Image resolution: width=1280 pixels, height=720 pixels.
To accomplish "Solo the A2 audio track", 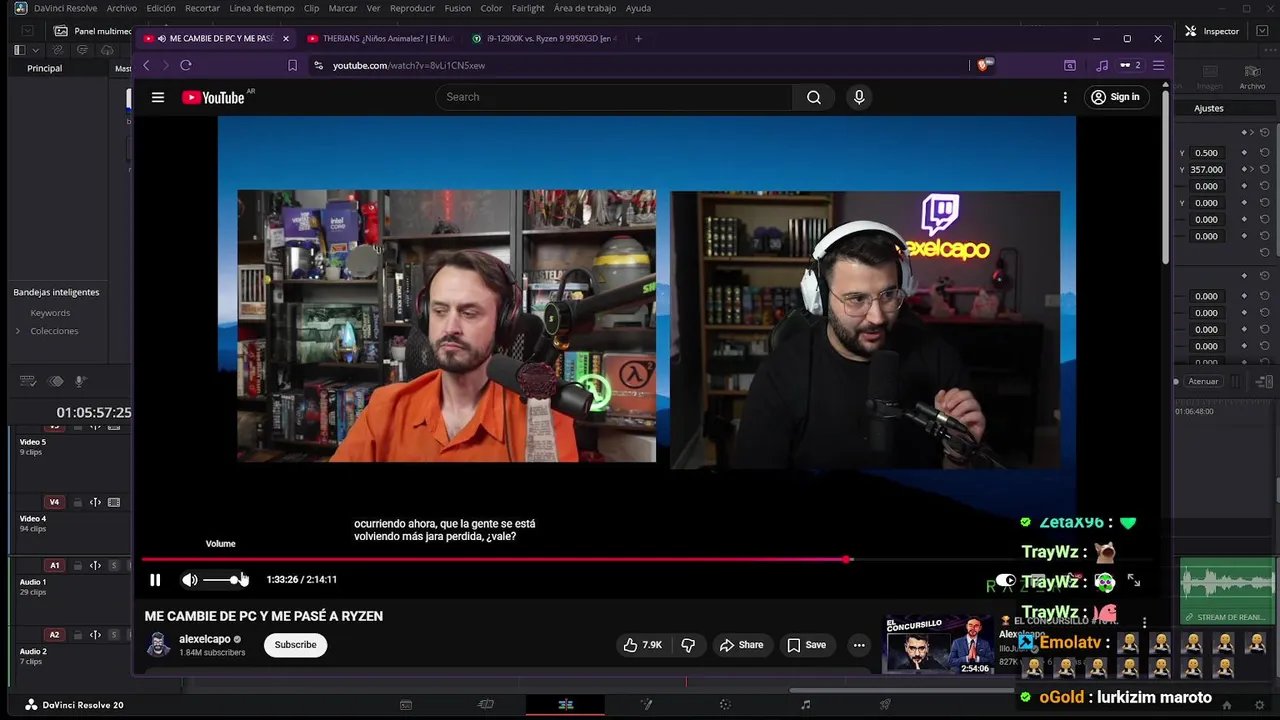I will [x=114, y=635].
